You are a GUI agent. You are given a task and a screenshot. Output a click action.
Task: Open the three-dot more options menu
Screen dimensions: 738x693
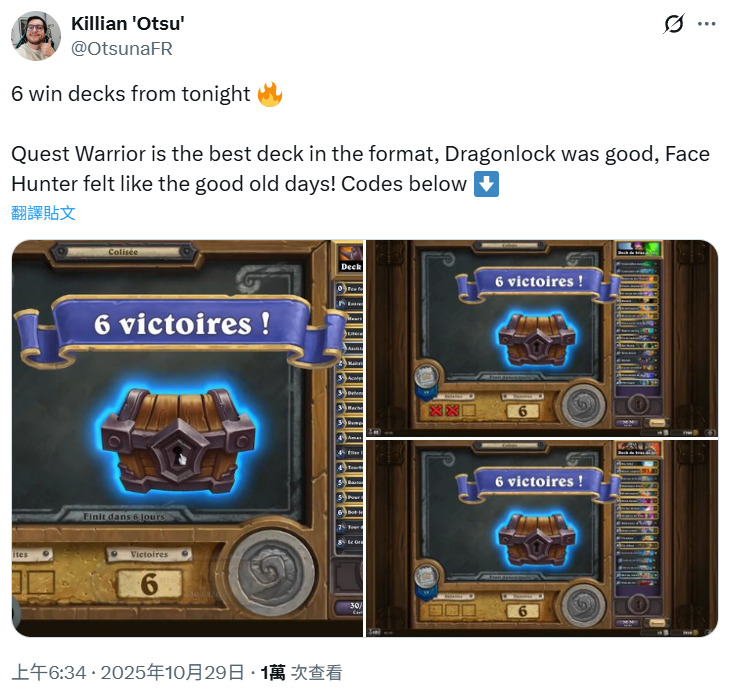(706, 24)
